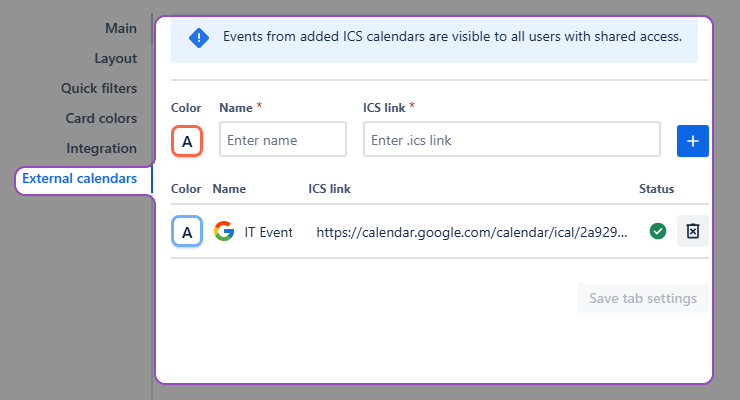The height and width of the screenshot is (400, 740).
Task: Open the Layout tab
Action: pos(115,58)
